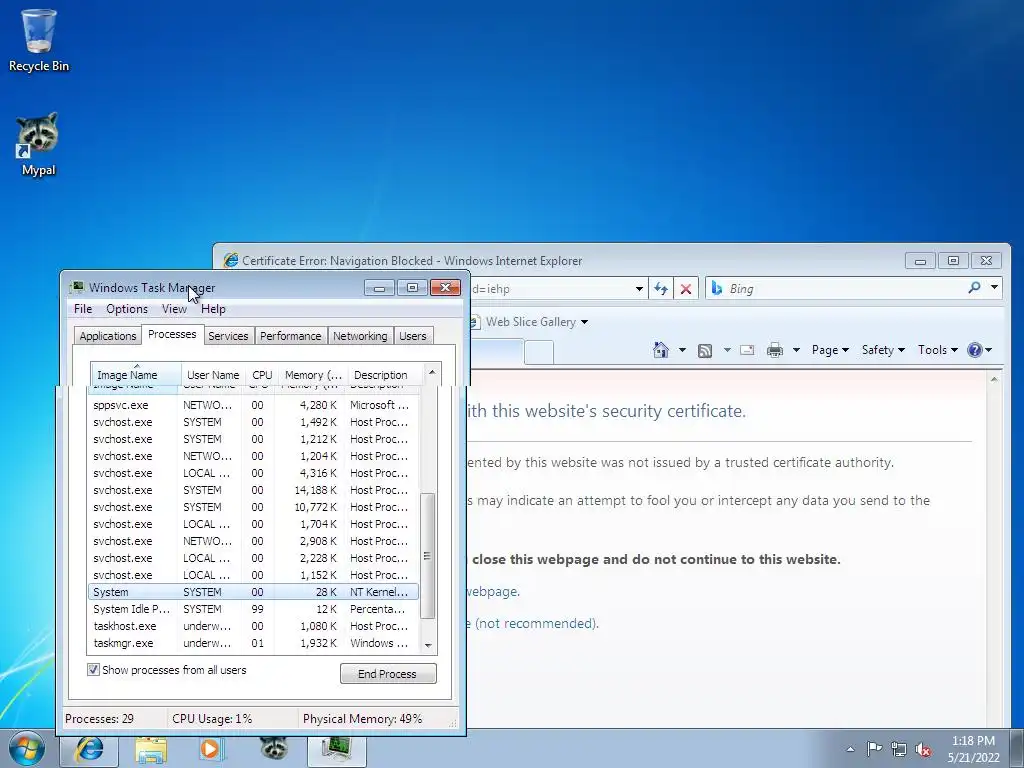Click the red Stop X icon in IE address bar

(x=686, y=289)
